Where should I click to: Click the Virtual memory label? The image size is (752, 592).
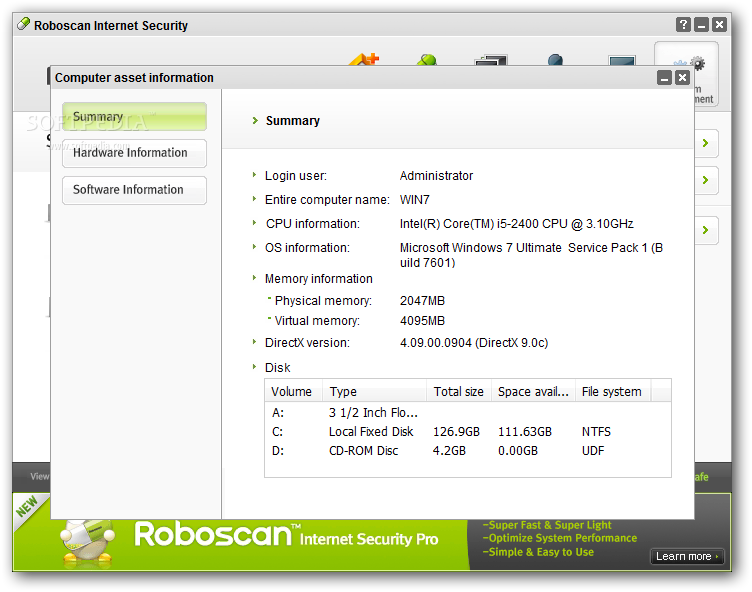click(317, 321)
